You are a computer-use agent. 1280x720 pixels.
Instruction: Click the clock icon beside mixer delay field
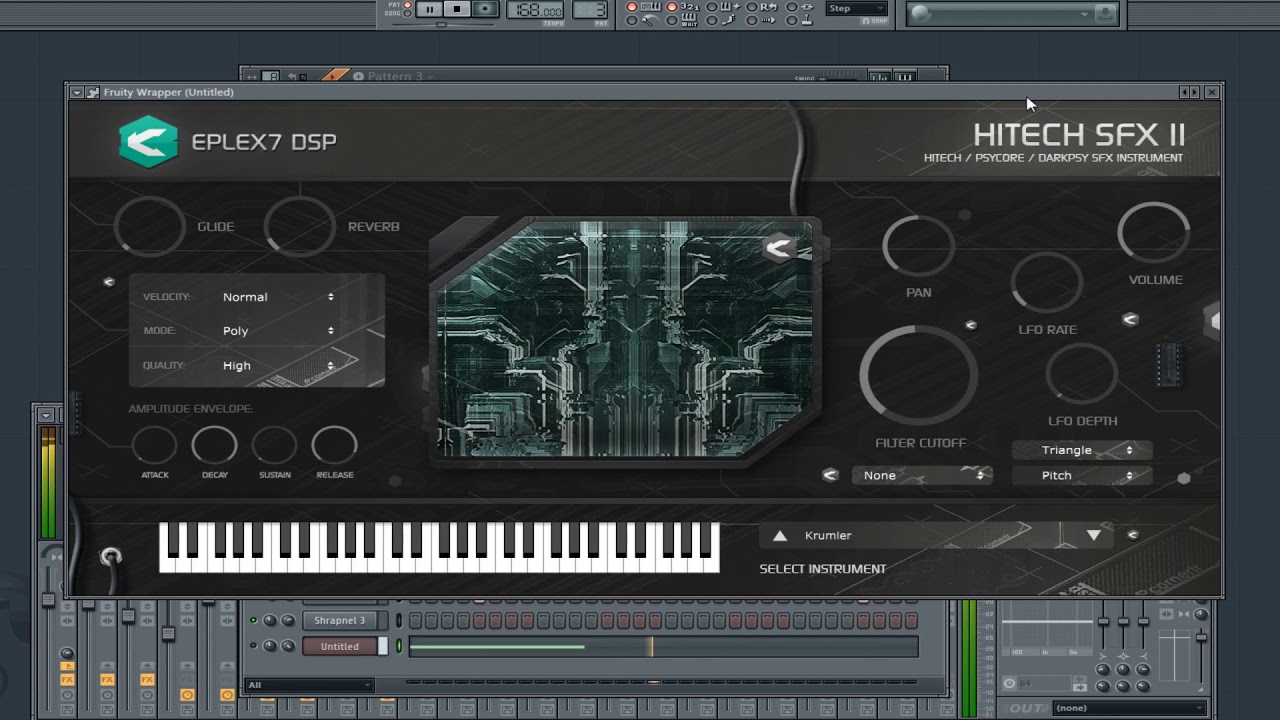(1009, 684)
